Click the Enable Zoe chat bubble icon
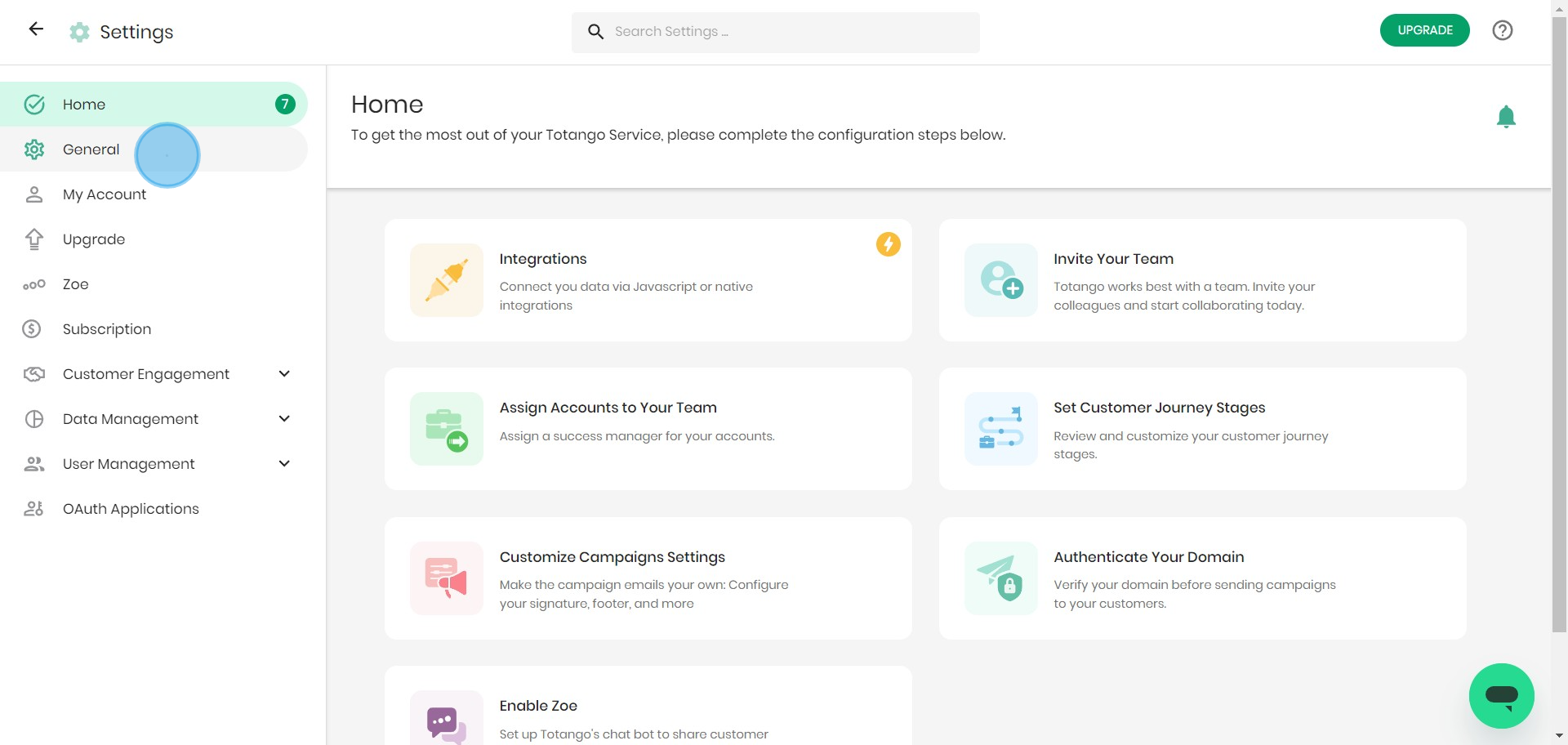Viewport: 1568px width, 745px height. click(x=447, y=718)
